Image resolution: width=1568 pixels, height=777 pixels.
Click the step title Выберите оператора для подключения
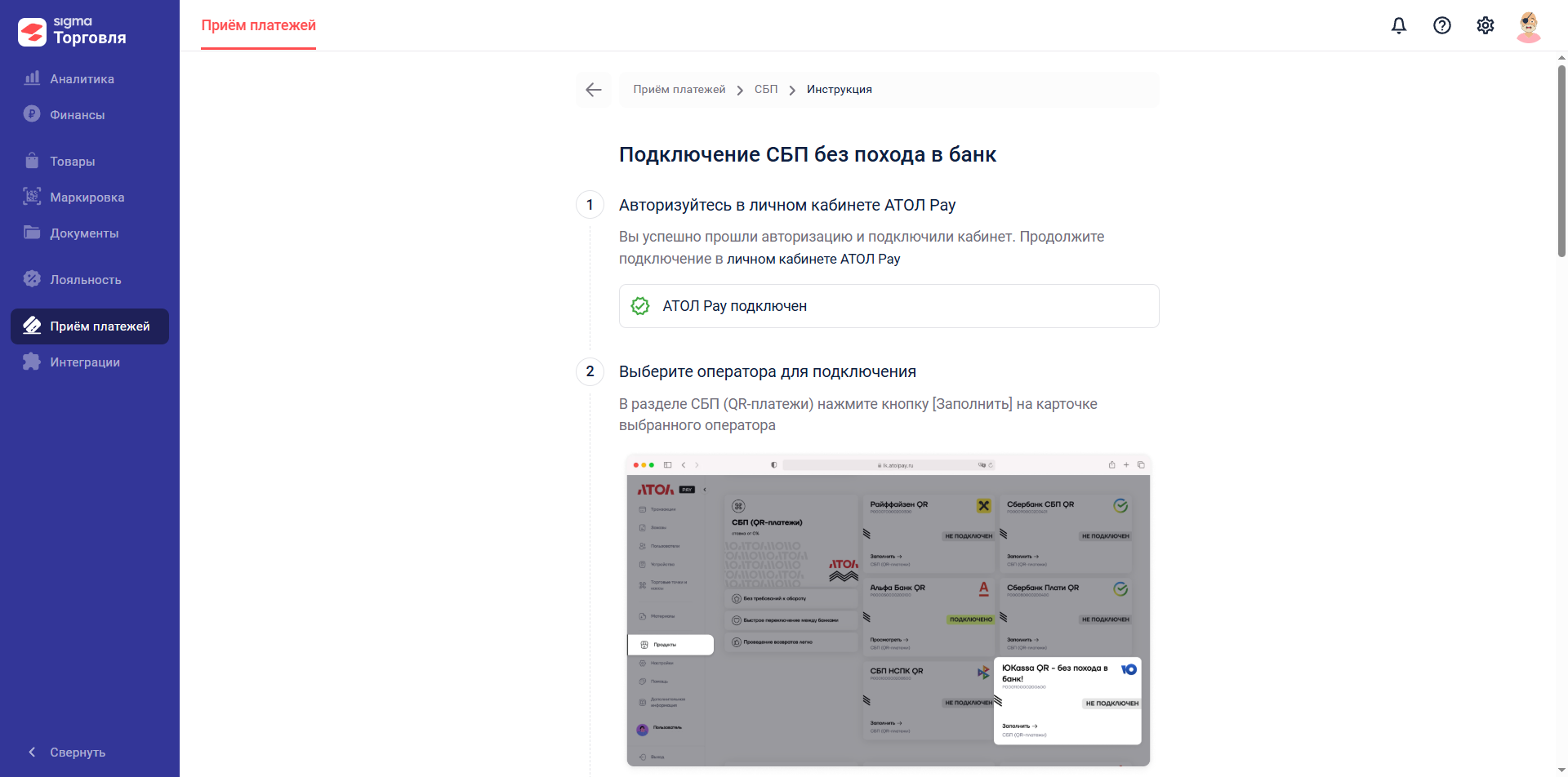coord(768,371)
